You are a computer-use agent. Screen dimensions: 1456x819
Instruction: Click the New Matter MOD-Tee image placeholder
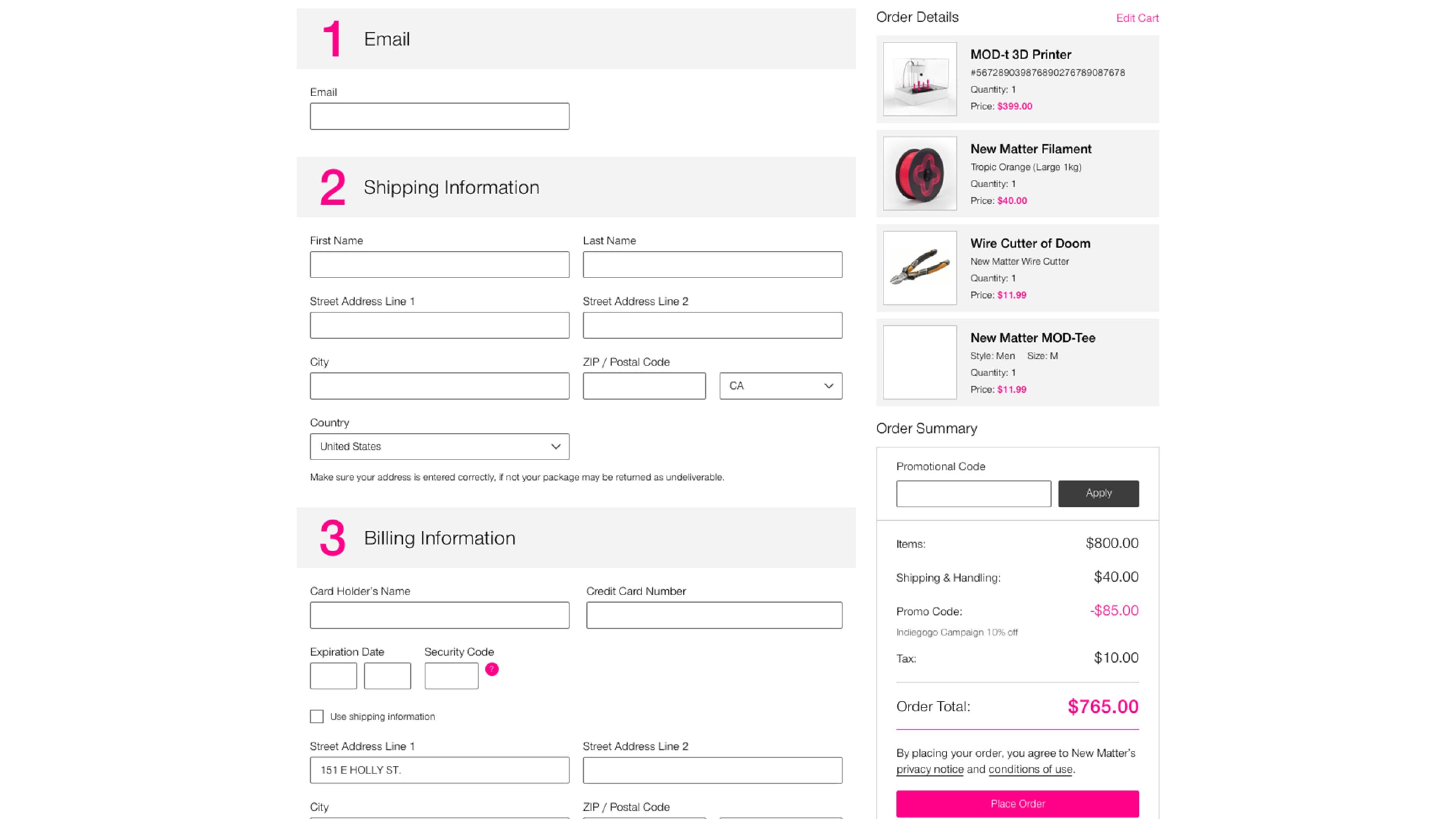coord(919,362)
